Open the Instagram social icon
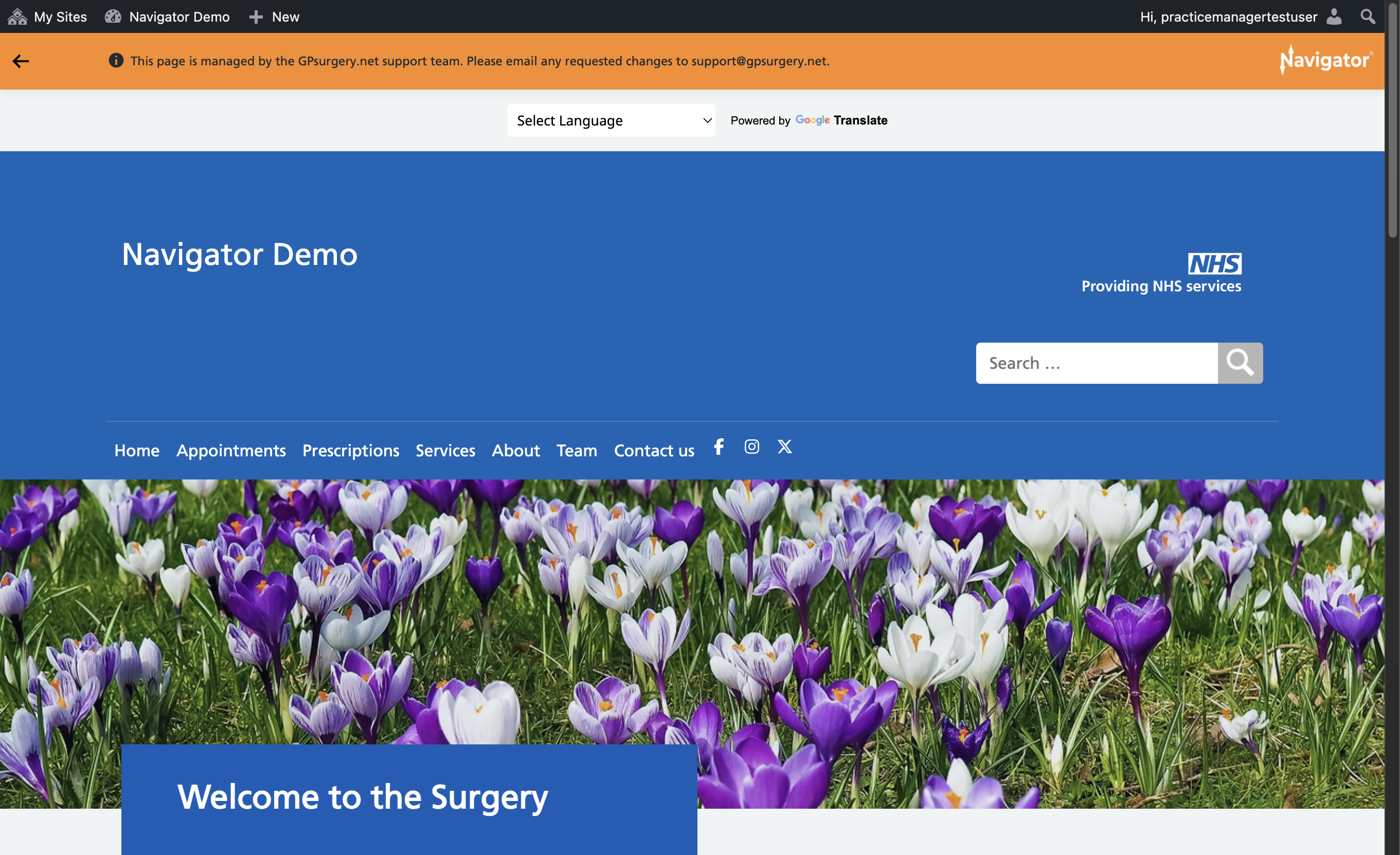1400x855 pixels. (752, 446)
